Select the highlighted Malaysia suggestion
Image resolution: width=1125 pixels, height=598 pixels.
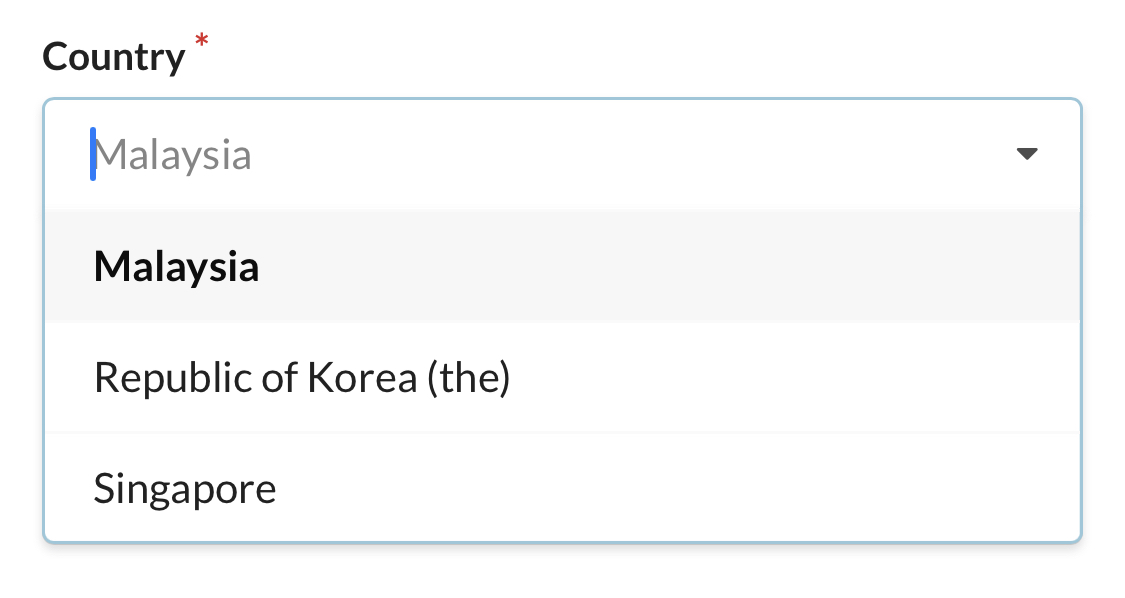(x=176, y=266)
